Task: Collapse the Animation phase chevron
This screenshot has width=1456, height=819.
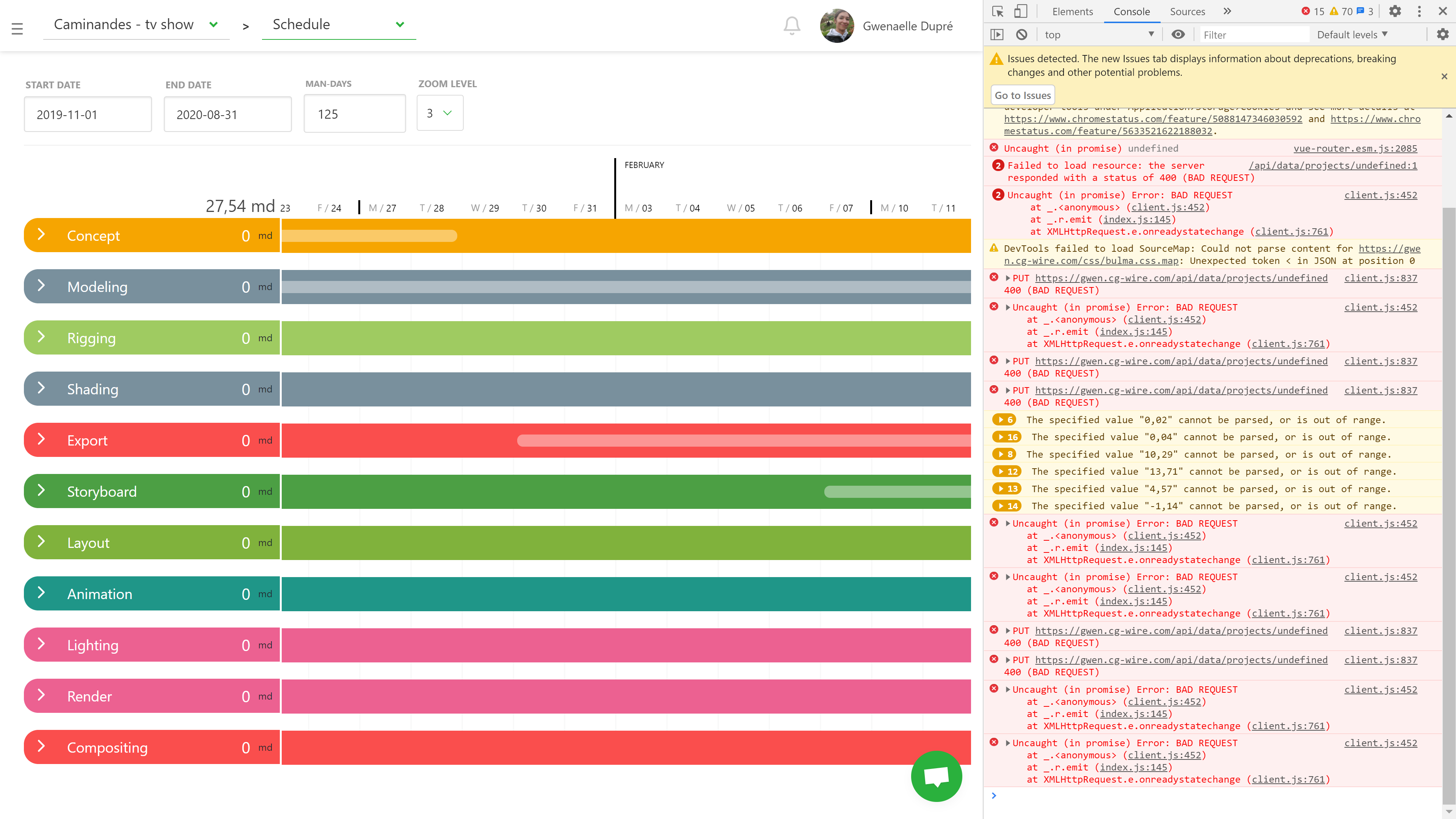Action: [x=41, y=593]
